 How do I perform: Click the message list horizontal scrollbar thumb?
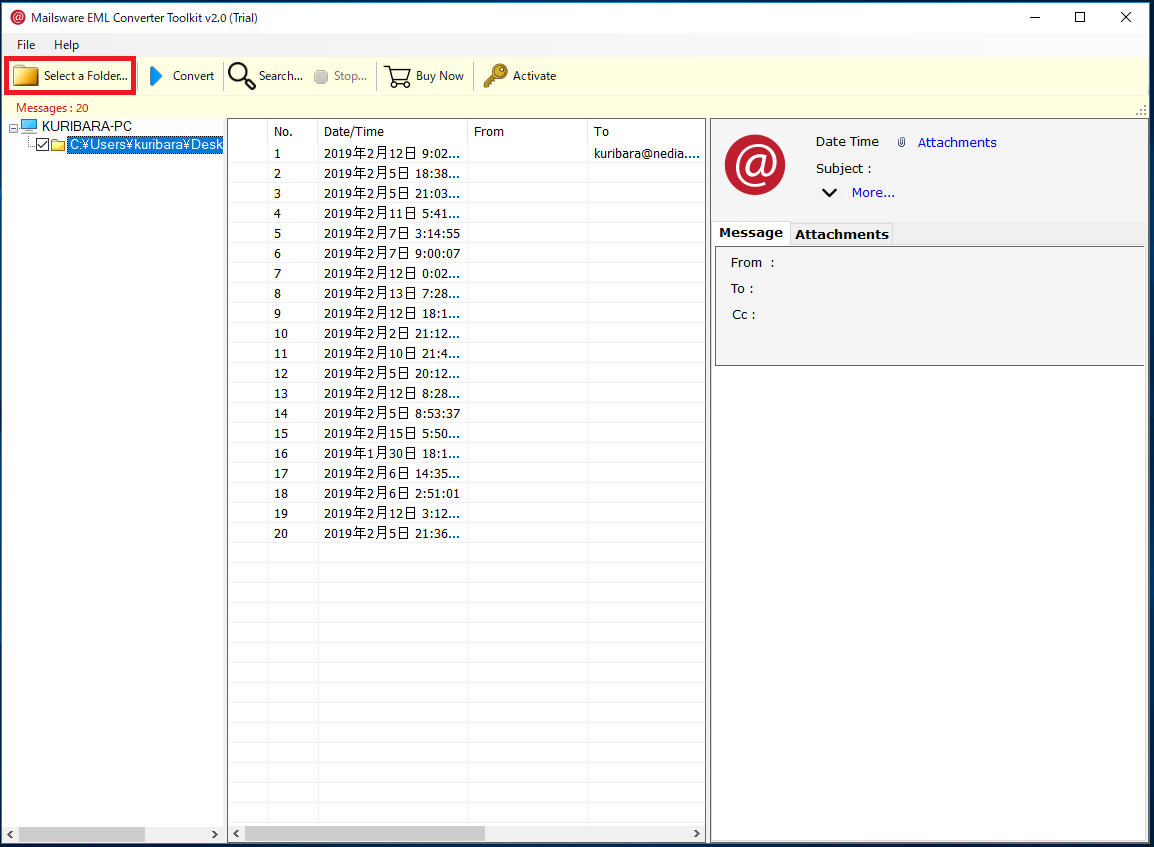(364, 833)
